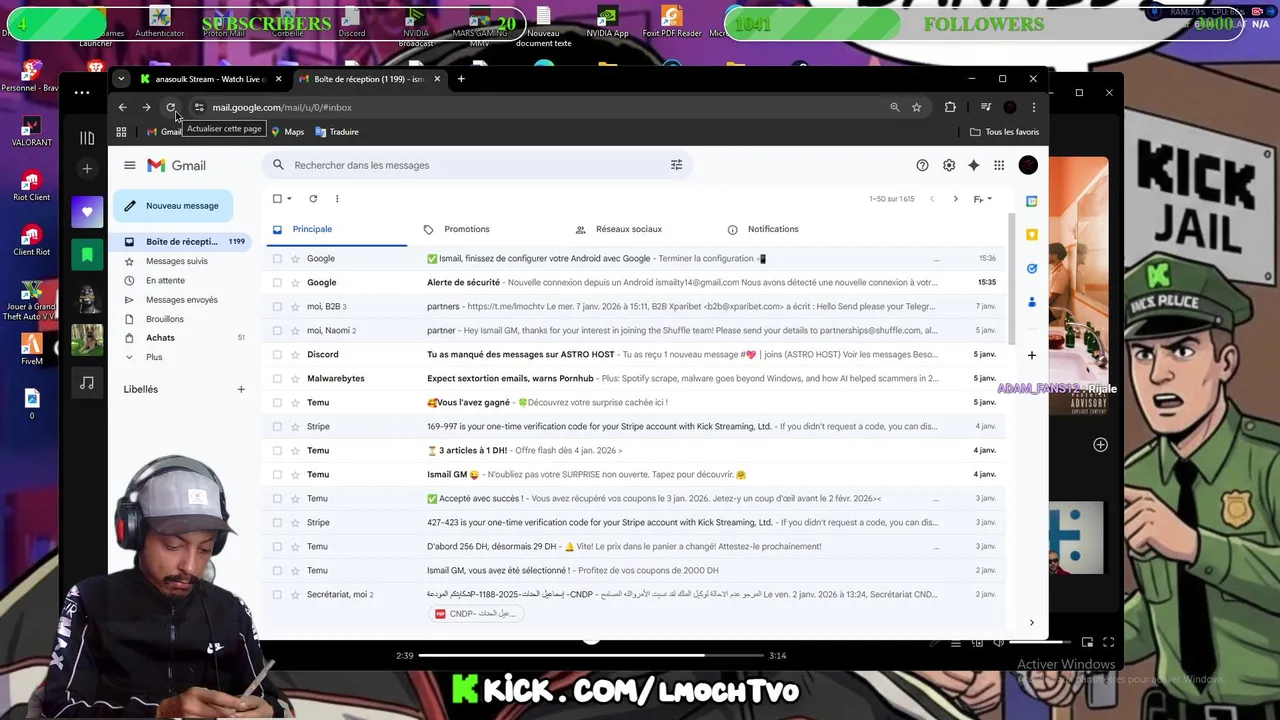Open Google Tasks in the side panel
The image size is (1280, 720).
pos(1032,268)
